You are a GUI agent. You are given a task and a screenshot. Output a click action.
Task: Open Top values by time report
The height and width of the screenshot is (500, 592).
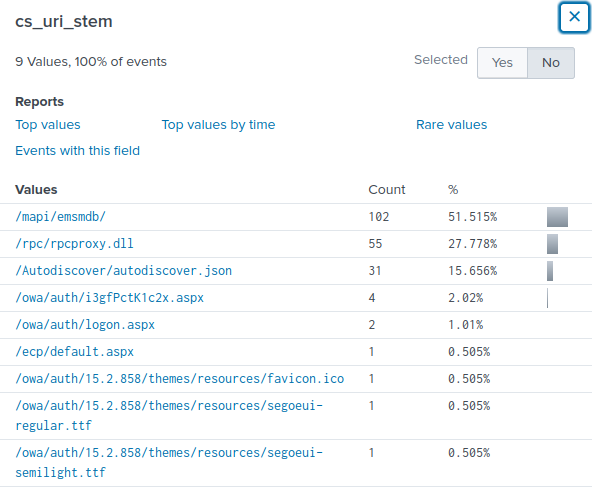tap(218, 125)
